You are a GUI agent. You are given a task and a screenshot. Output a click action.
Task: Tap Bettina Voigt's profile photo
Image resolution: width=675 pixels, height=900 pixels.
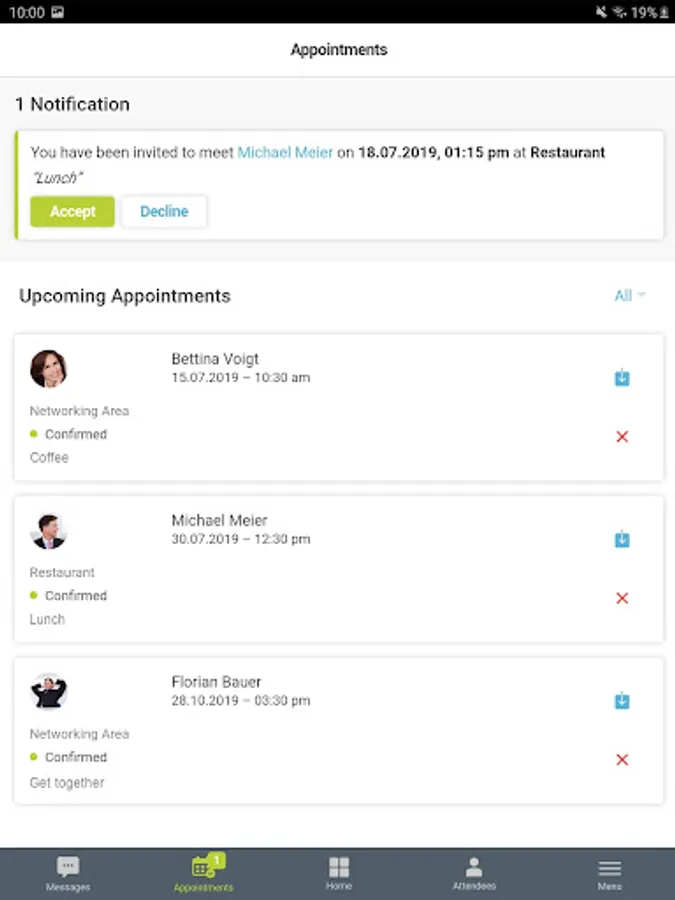pyautogui.click(x=49, y=369)
